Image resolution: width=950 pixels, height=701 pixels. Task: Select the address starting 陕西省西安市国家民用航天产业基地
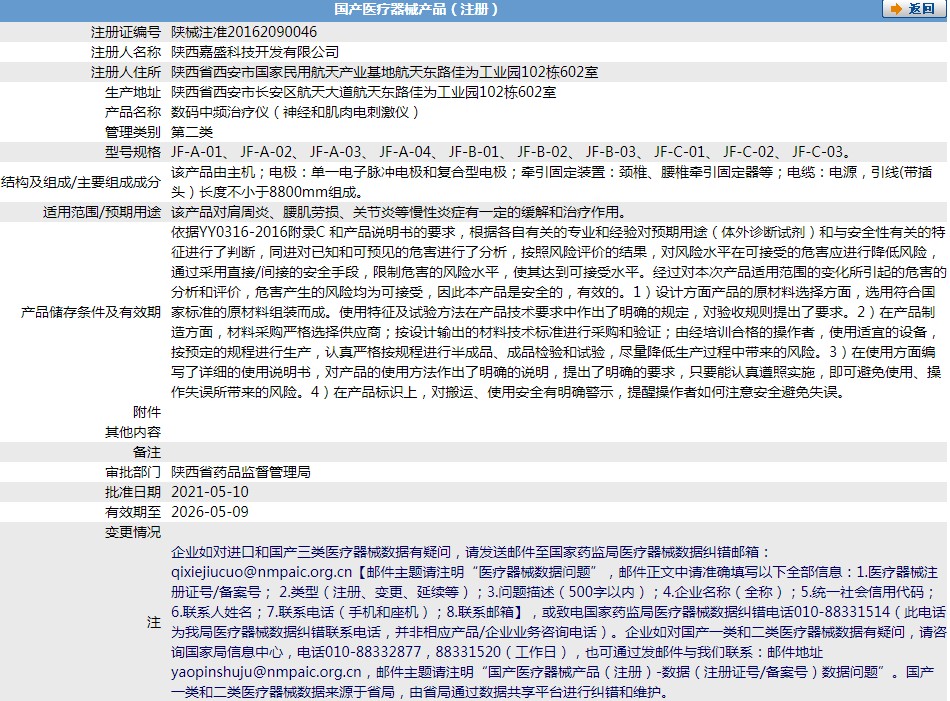385,72
